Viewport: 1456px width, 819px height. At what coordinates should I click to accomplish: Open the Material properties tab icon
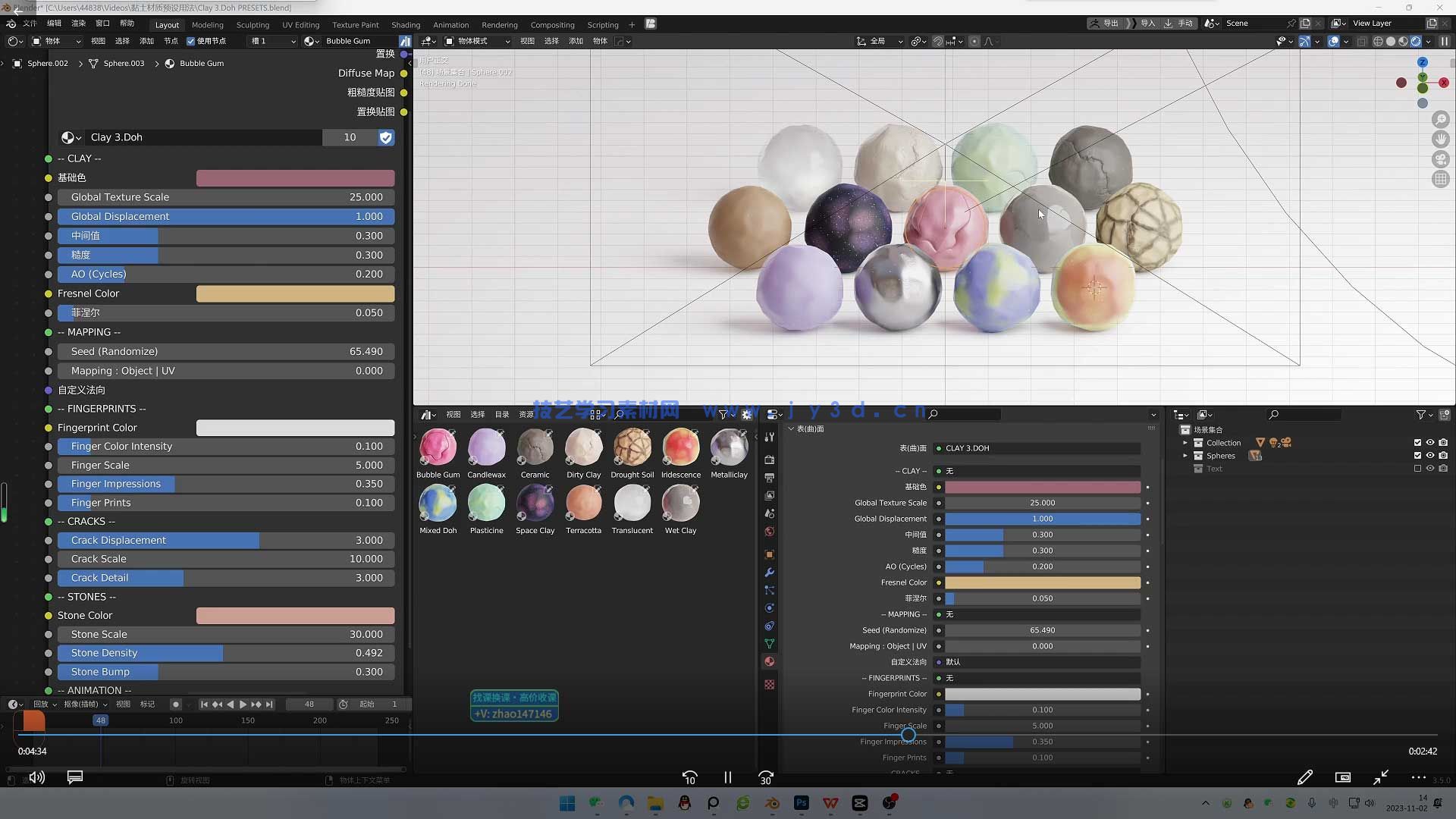point(769,662)
